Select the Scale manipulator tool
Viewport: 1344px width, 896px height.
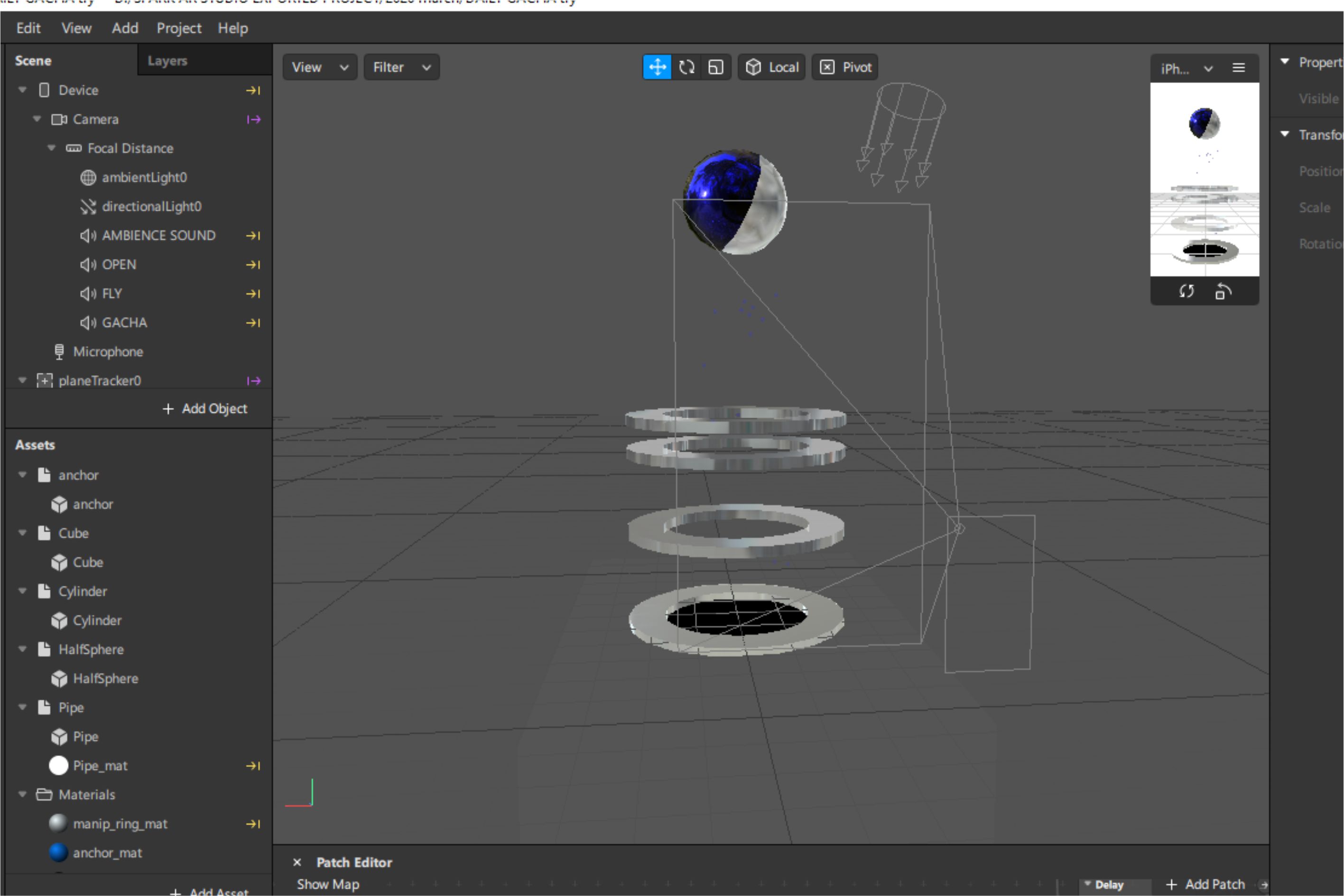(716, 67)
